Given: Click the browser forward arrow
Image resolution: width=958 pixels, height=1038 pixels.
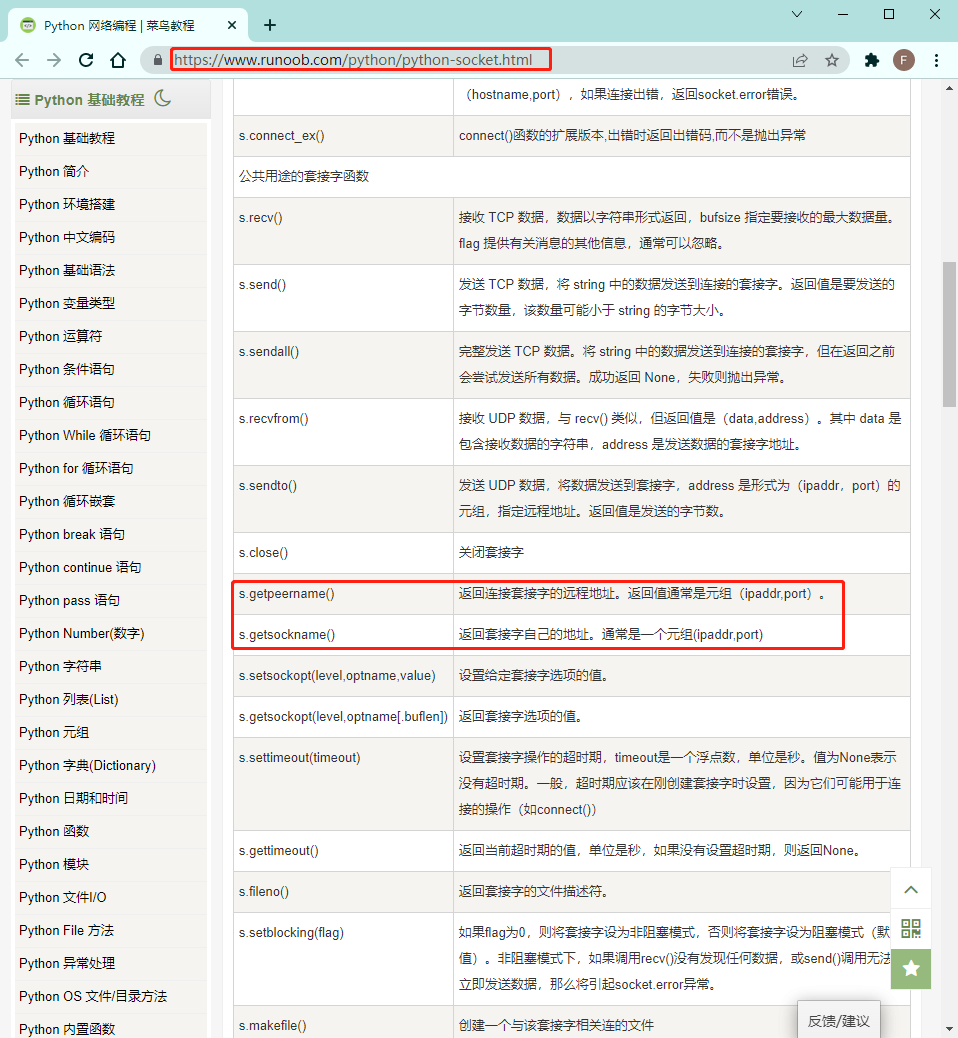Looking at the screenshot, I should 54,60.
